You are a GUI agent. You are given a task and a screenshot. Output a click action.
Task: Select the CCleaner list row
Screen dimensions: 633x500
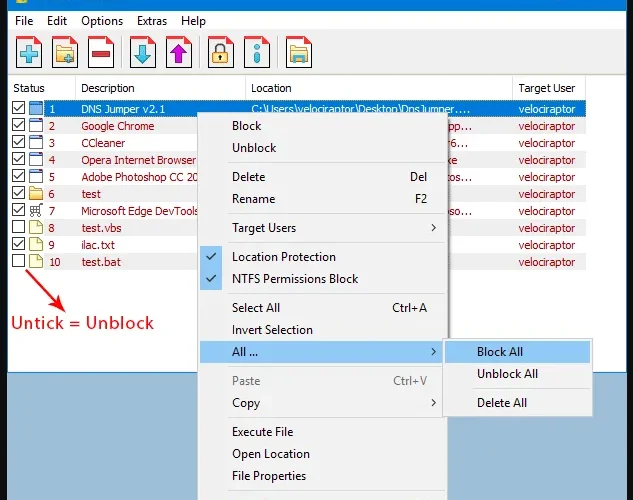click(104, 143)
